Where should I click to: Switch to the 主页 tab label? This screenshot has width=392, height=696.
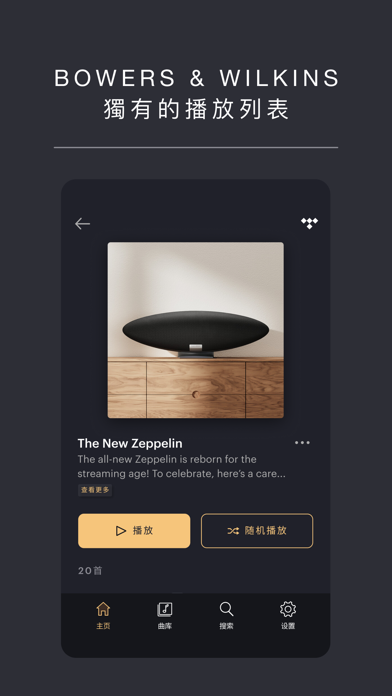coord(103,626)
